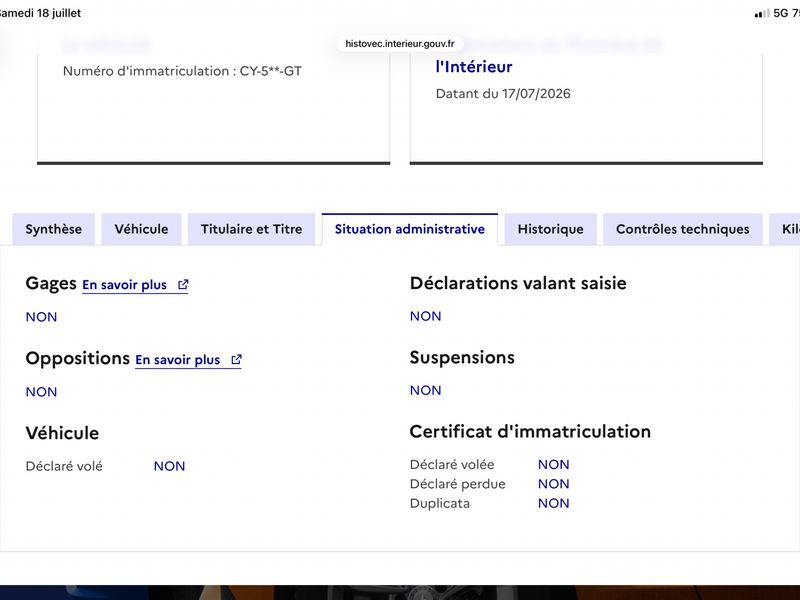Select the registration number CY-5**-GT text
The height and width of the screenshot is (600, 800).
pyautogui.click(x=270, y=71)
